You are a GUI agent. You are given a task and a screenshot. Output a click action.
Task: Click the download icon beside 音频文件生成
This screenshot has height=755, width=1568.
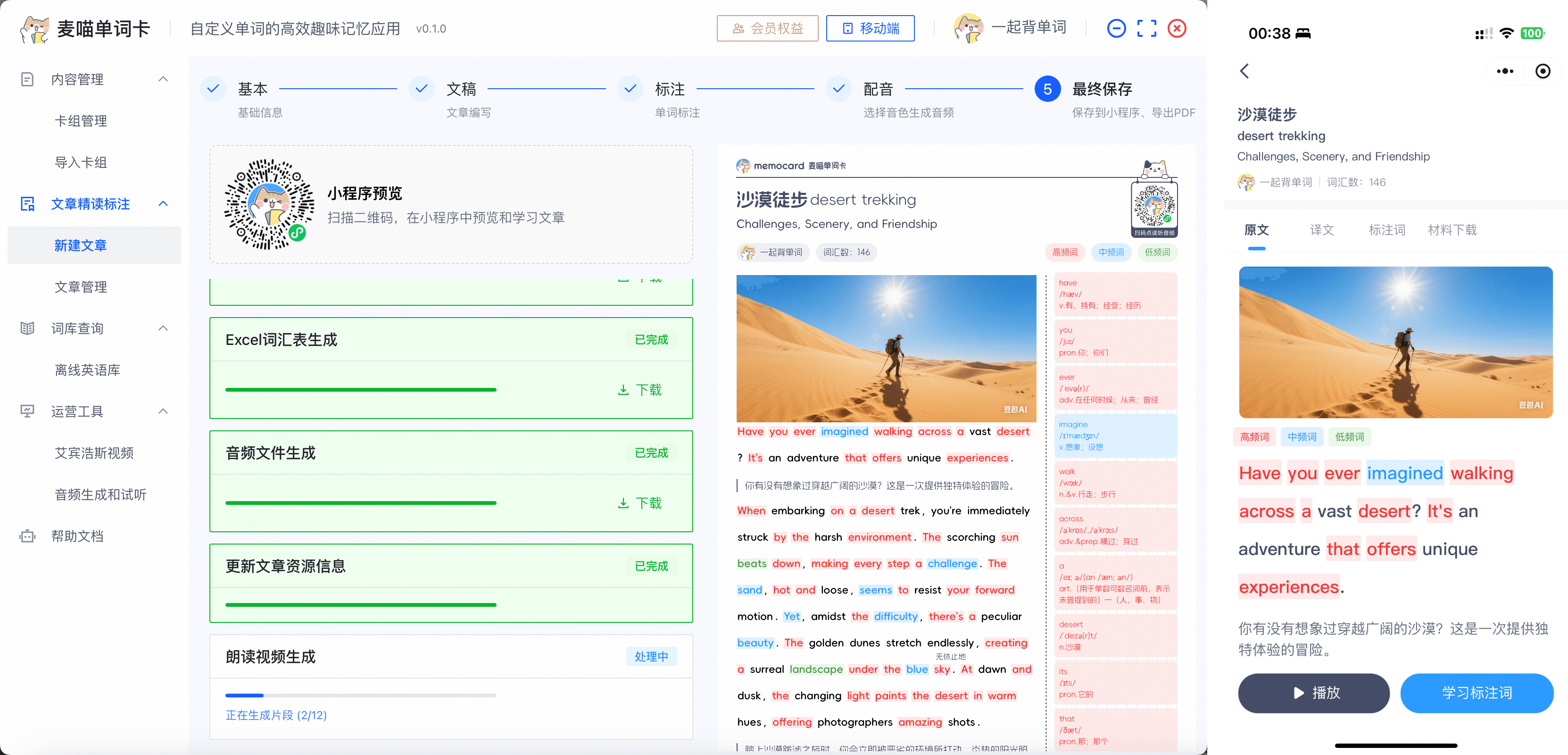[x=622, y=503]
